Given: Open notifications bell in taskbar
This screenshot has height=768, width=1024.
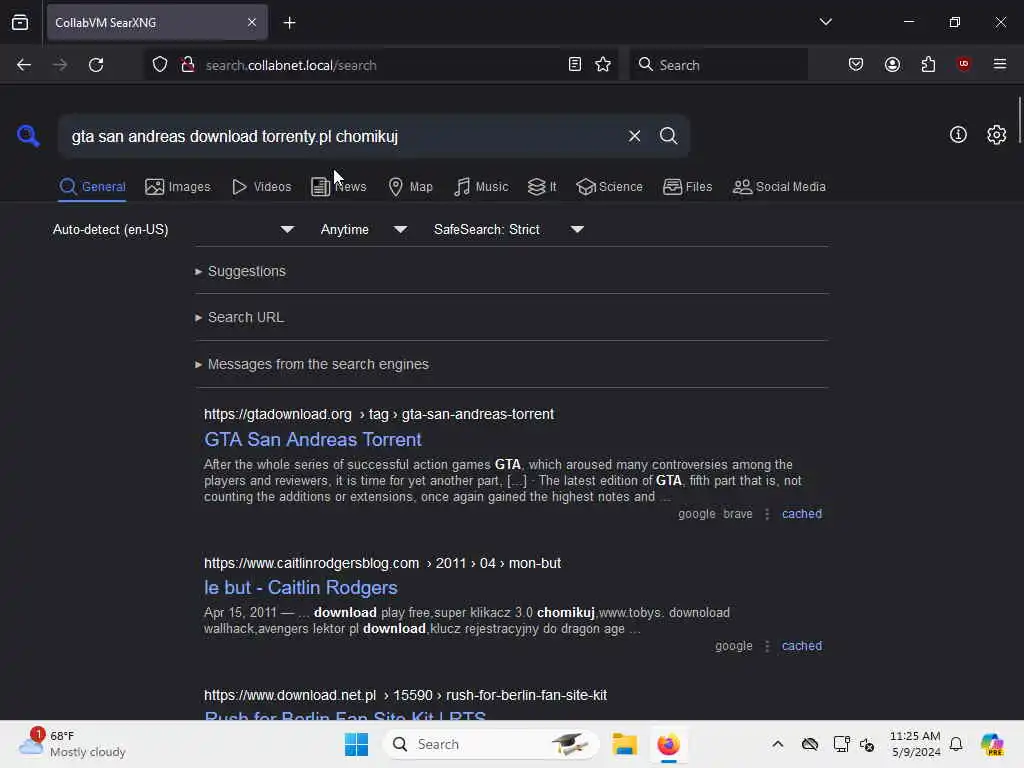Looking at the screenshot, I should 956,744.
